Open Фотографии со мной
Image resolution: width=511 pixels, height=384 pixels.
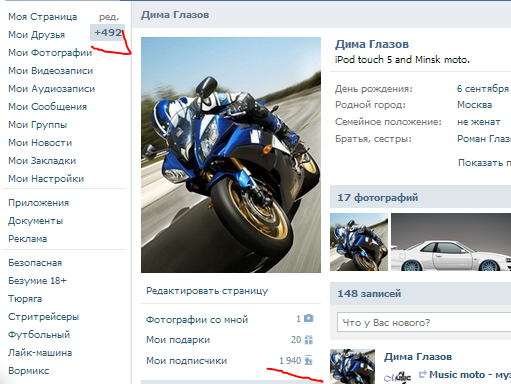197,319
